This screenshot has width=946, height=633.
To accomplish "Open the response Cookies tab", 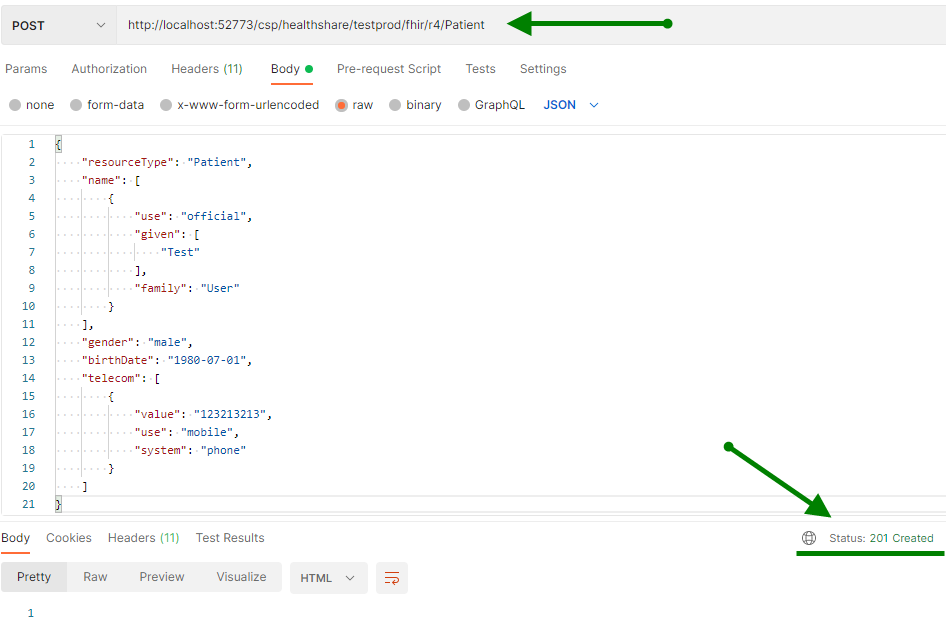I will coord(69,538).
